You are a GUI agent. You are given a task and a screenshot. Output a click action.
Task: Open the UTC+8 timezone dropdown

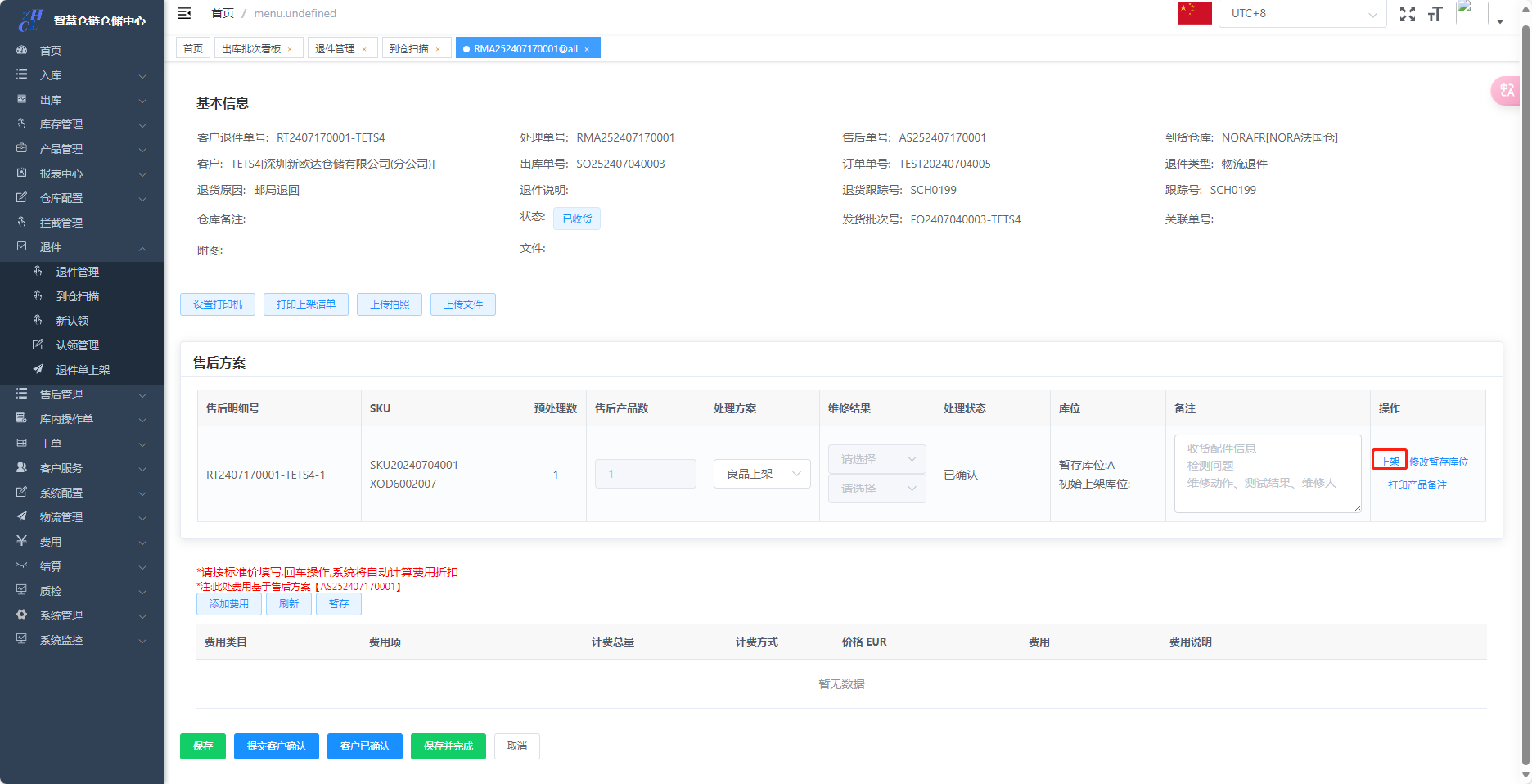pyautogui.click(x=1301, y=14)
